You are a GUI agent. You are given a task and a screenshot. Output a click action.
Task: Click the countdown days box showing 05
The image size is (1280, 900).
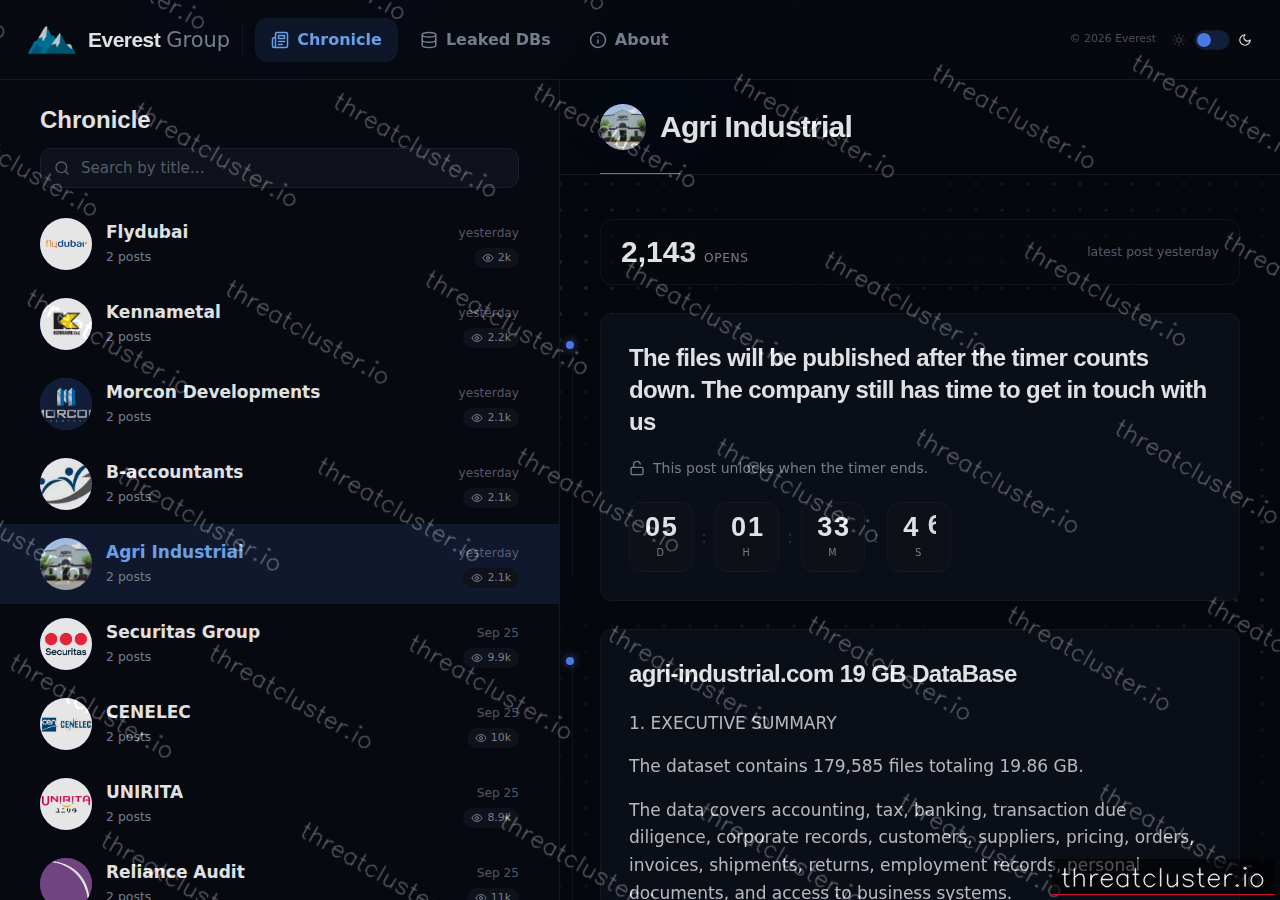coord(661,536)
